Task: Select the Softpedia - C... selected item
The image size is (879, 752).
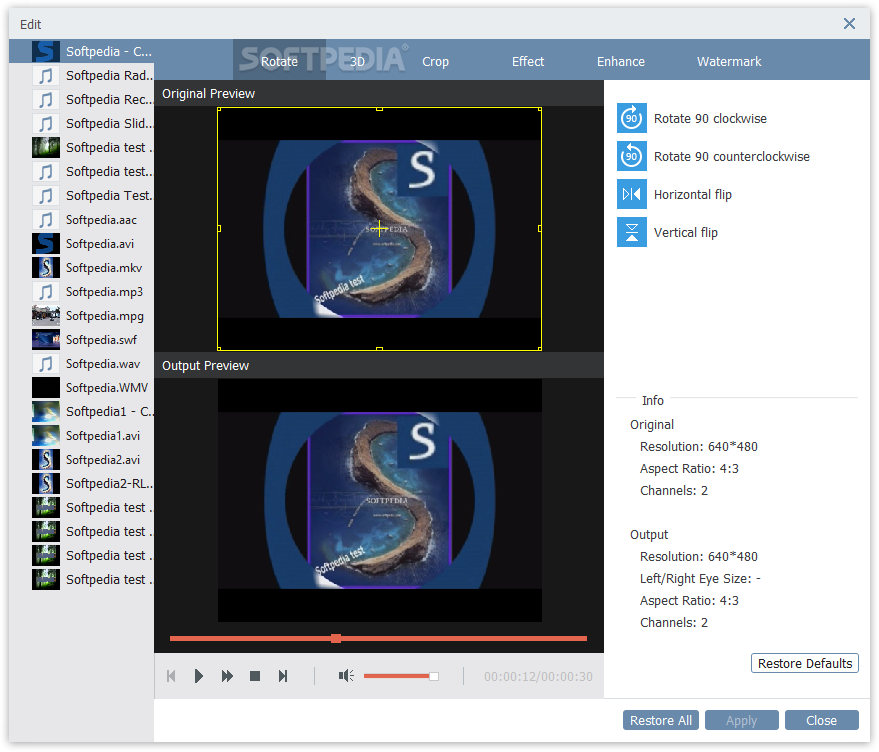Action: [x=82, y=51]
